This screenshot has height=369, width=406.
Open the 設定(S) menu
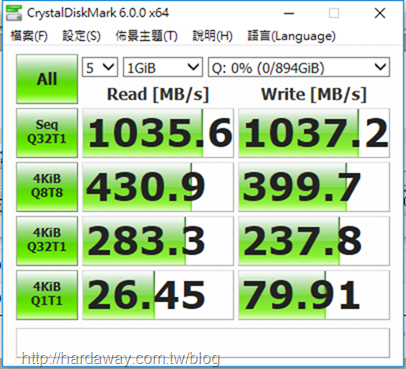point(82,36)
